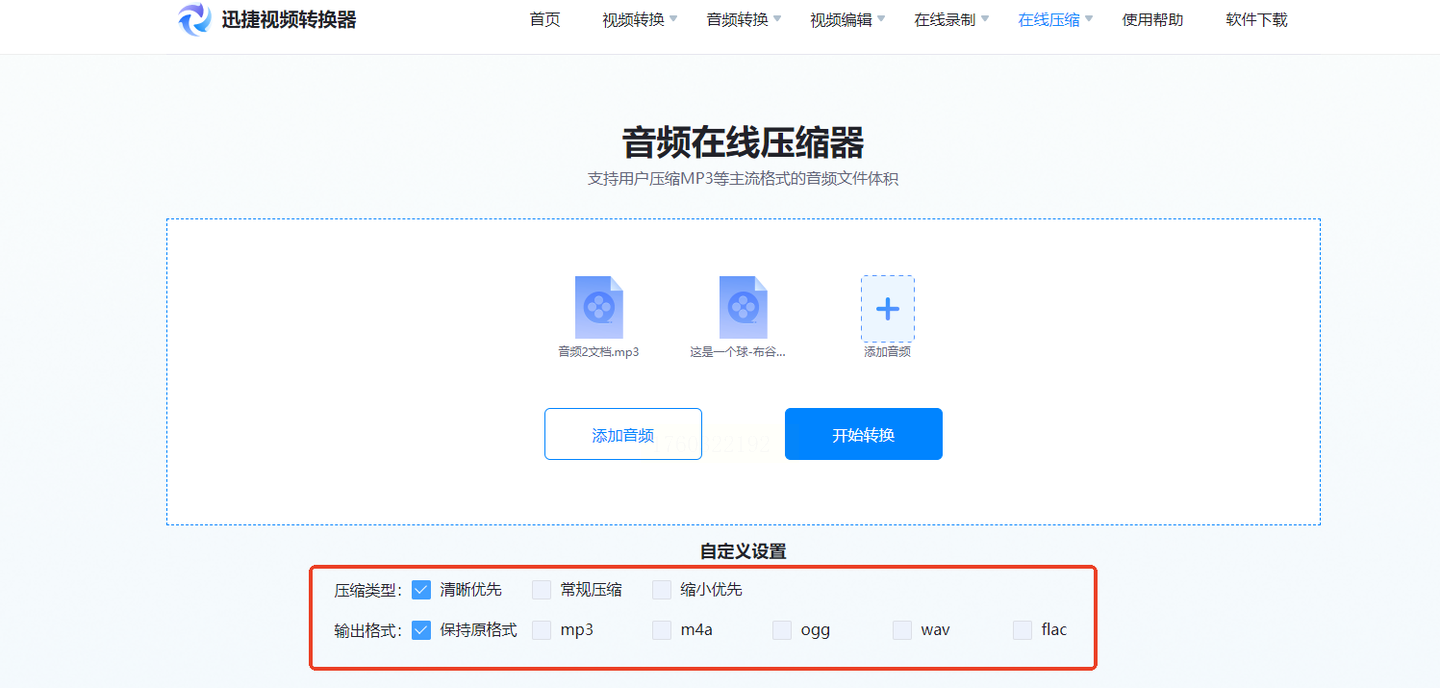Toggle the 保持原格式 output checkbox
1440x688 pixels.
tap(421, 630)
